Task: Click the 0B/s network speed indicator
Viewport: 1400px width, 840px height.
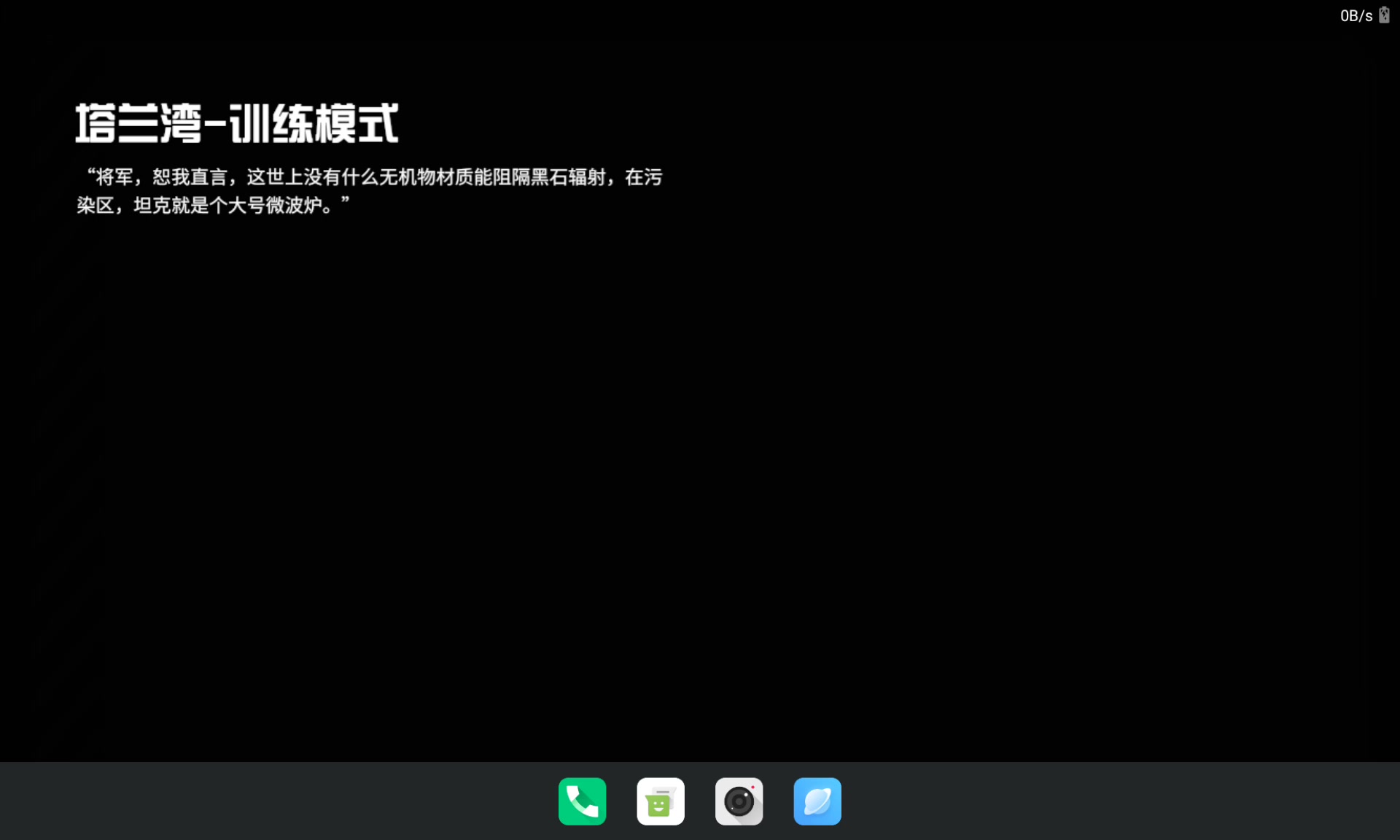Action: [1356, 16]
